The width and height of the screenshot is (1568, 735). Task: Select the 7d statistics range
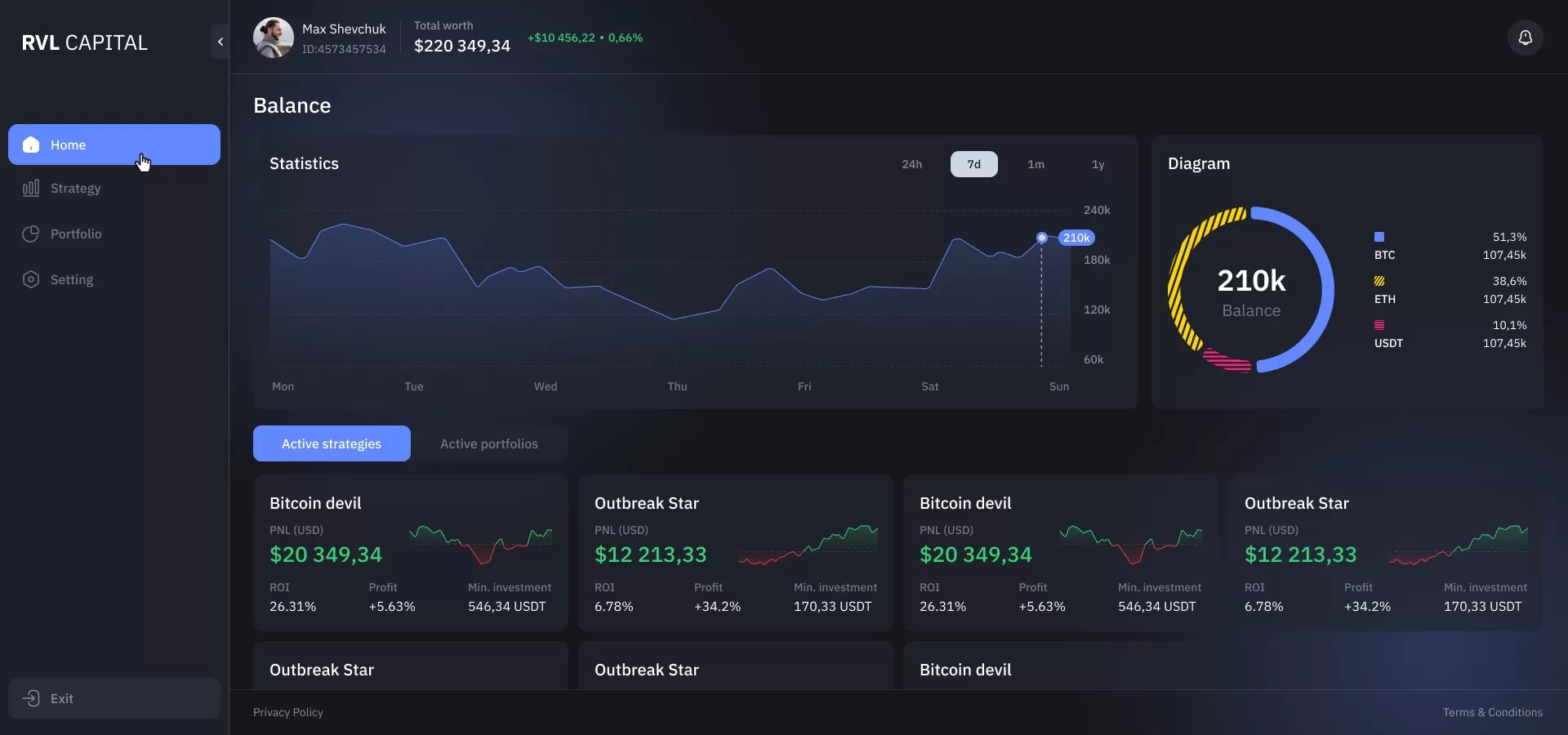tap(973, 164)
